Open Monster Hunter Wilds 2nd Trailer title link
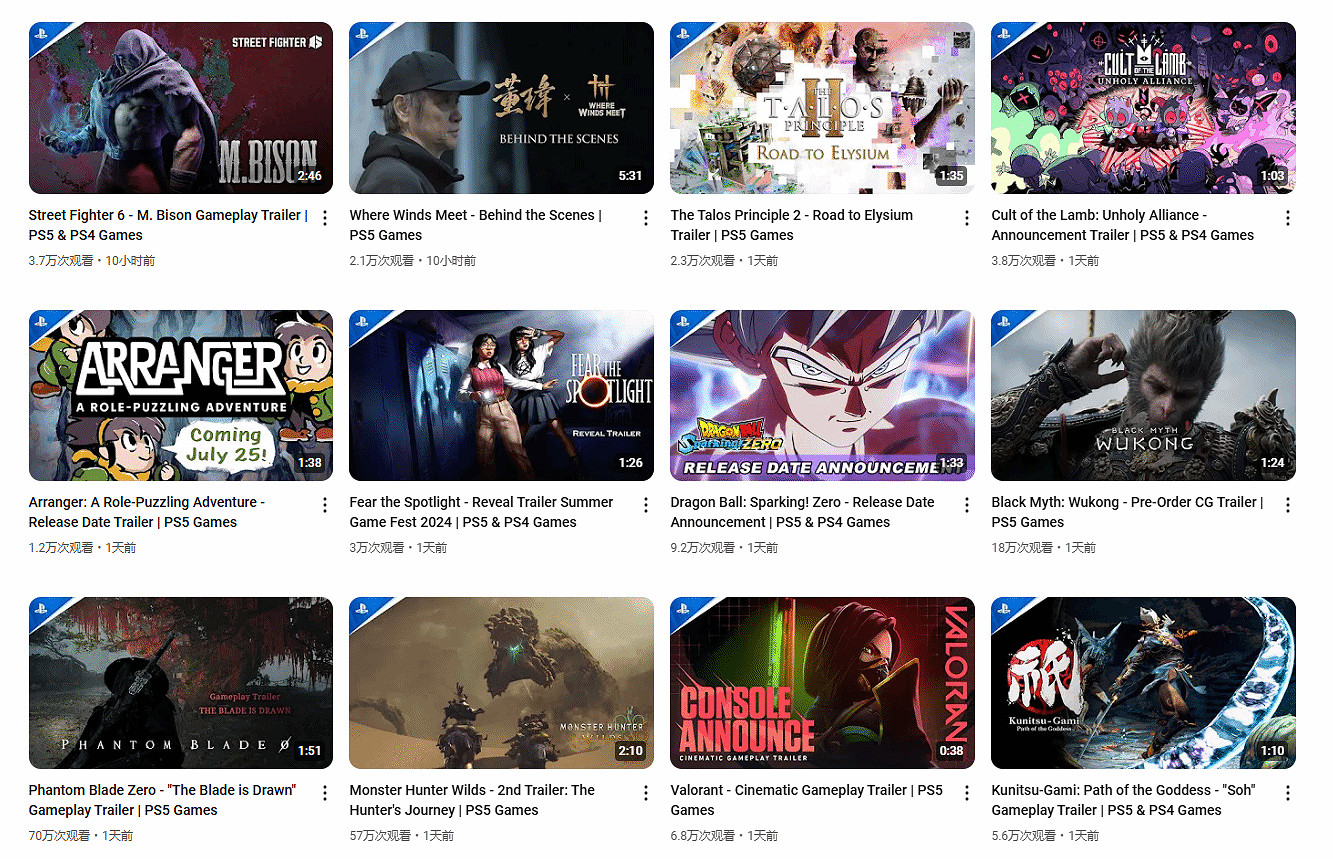The height and width of the screenshot is (859, 1333). pyautogui.click(x=472, y=800)
